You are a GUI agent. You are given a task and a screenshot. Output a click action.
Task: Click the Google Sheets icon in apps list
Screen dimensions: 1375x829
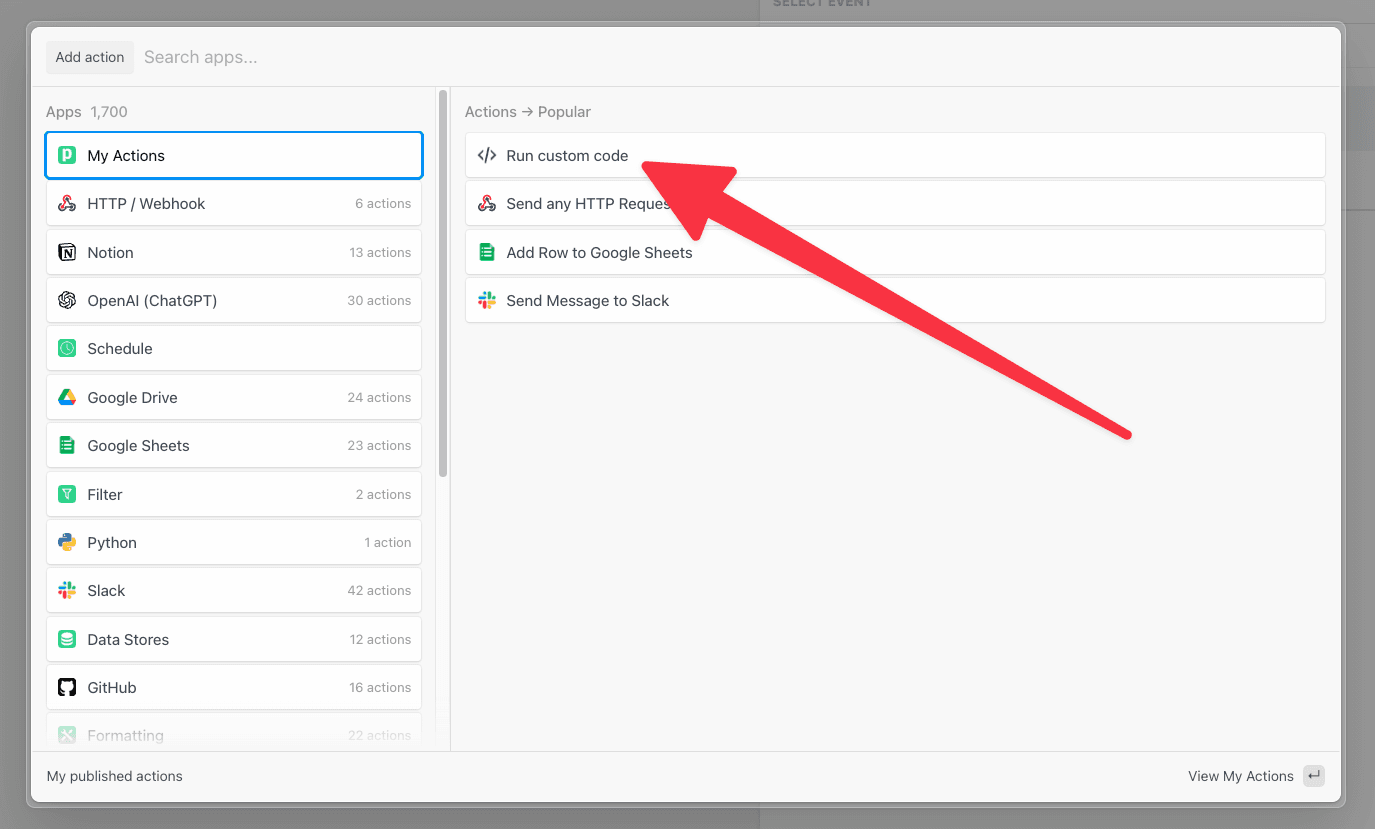[x=67, y=445]
